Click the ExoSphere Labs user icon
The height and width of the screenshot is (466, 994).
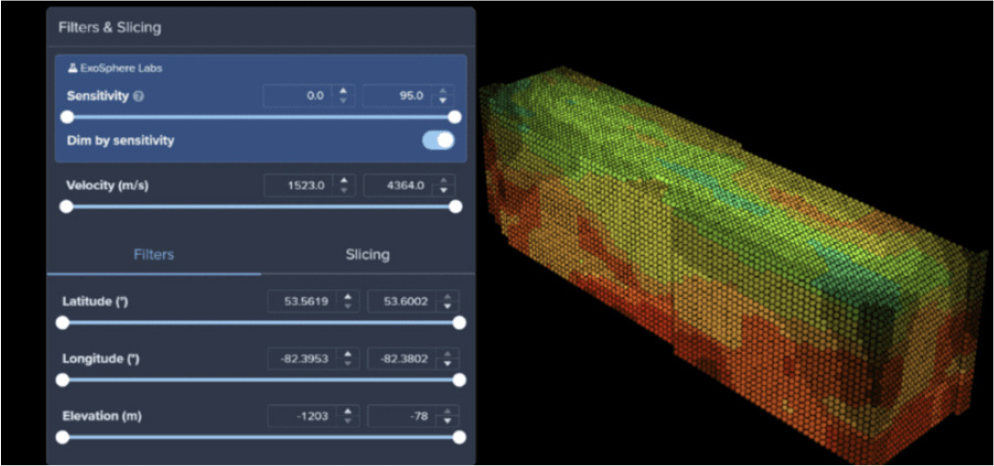[72, 69]
